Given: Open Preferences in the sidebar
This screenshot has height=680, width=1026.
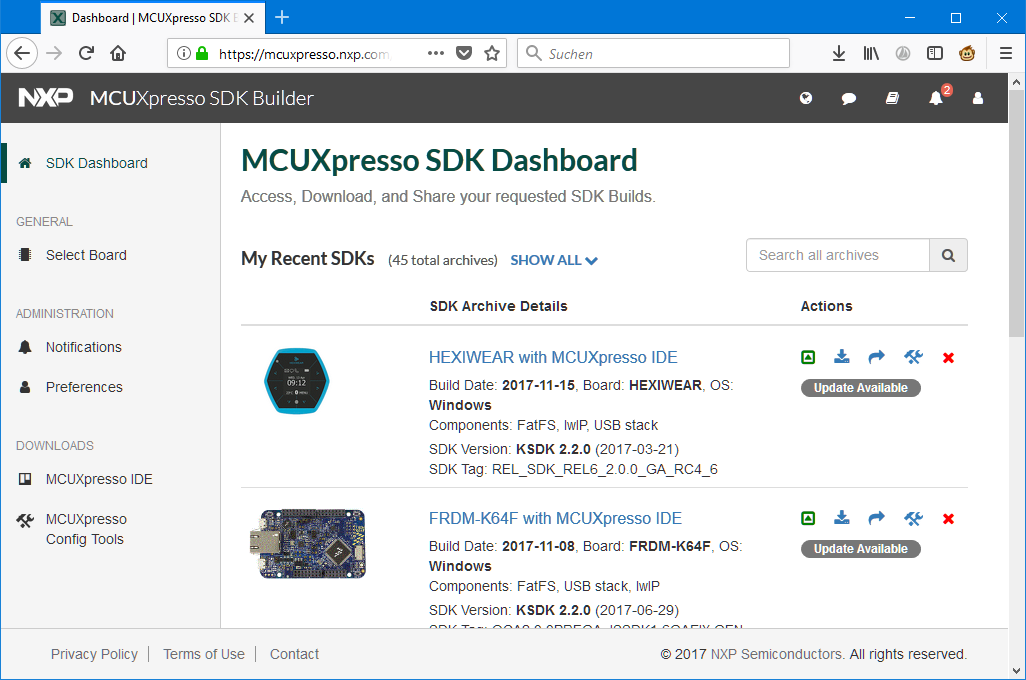Looking at the screenshot, I should (84, 387).
